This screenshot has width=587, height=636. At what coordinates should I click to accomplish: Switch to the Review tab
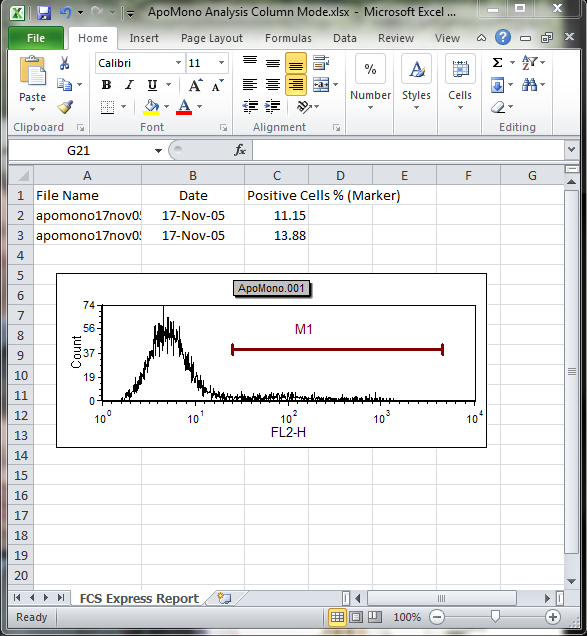point(396,38)
